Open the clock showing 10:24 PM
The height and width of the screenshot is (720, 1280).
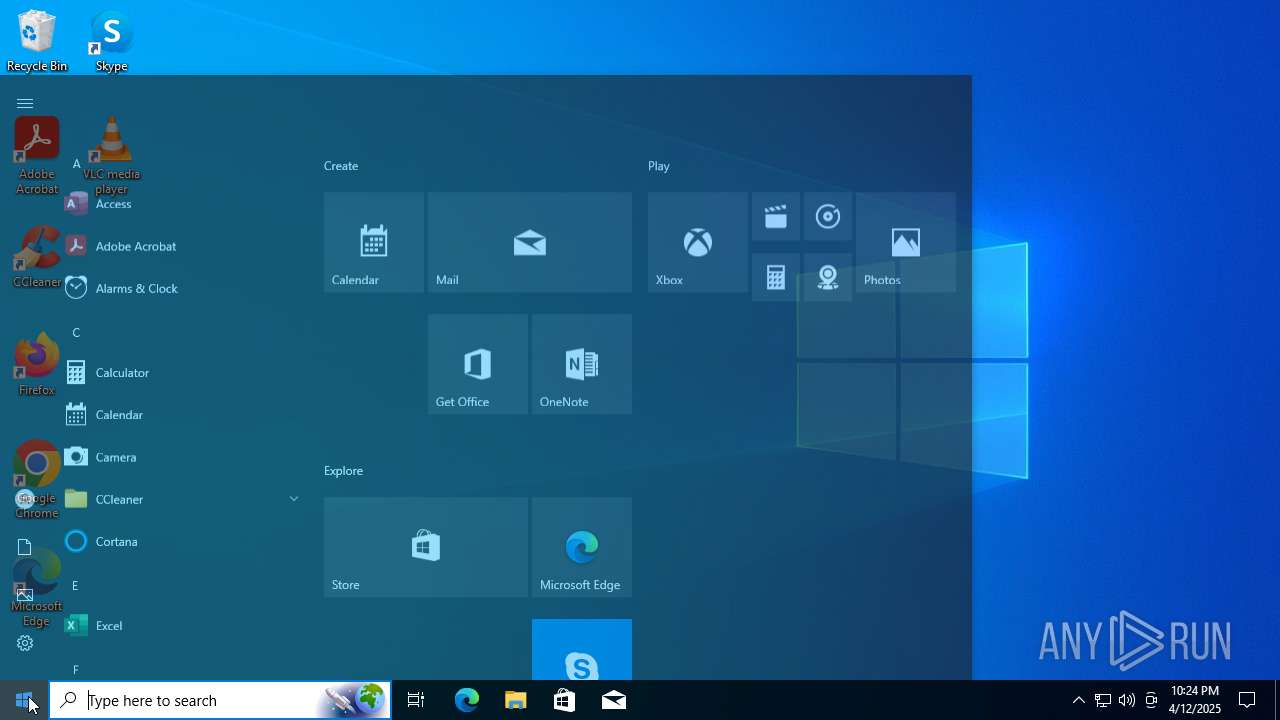coord(1195,700)
